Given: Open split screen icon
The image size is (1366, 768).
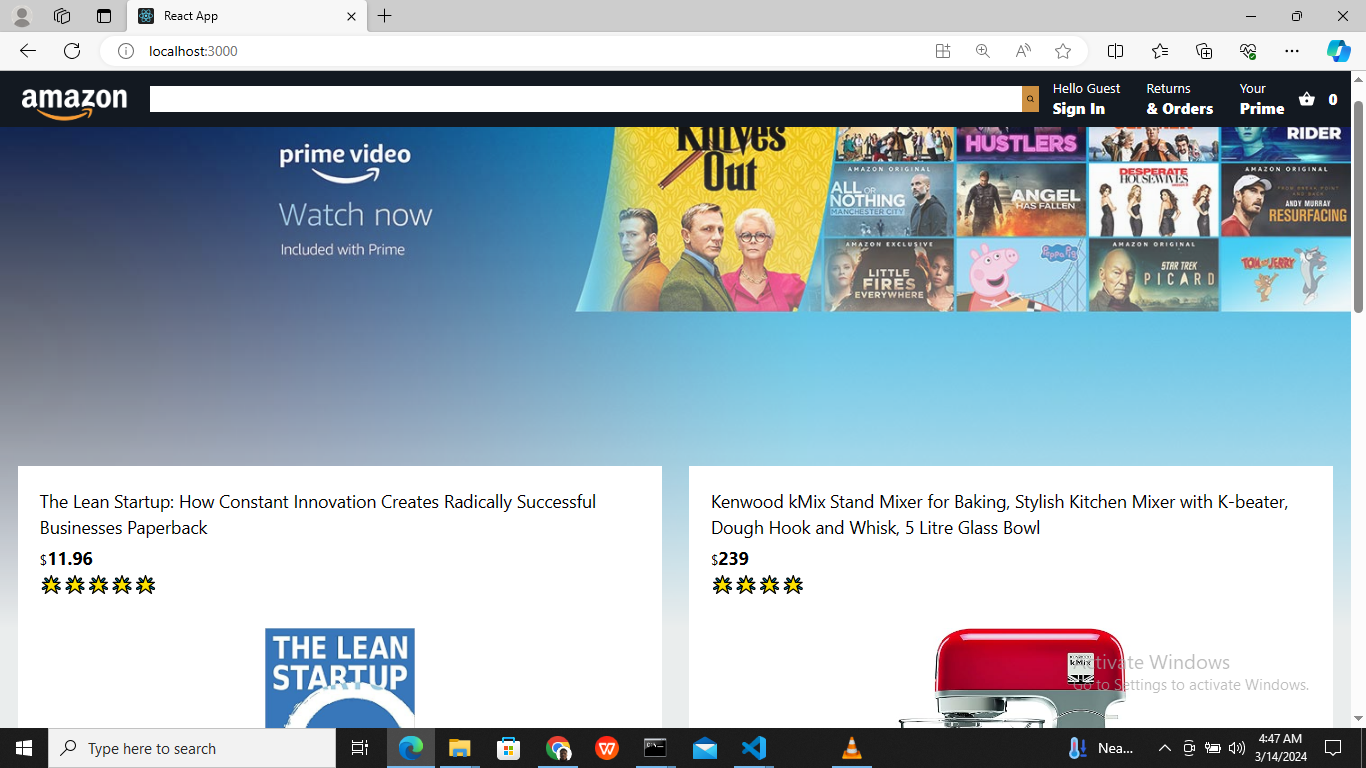Looking at the screenshot, I should (1116, 51).
